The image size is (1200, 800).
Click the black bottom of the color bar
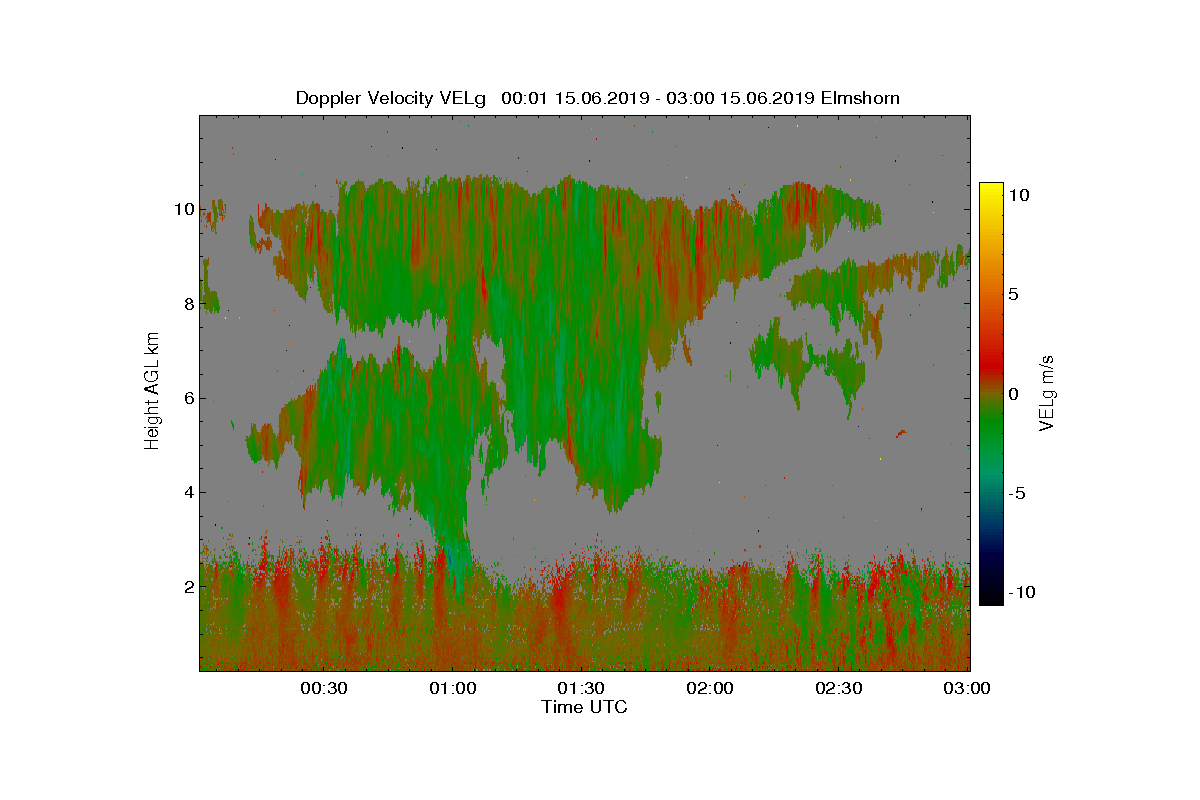tap(991, 599)
